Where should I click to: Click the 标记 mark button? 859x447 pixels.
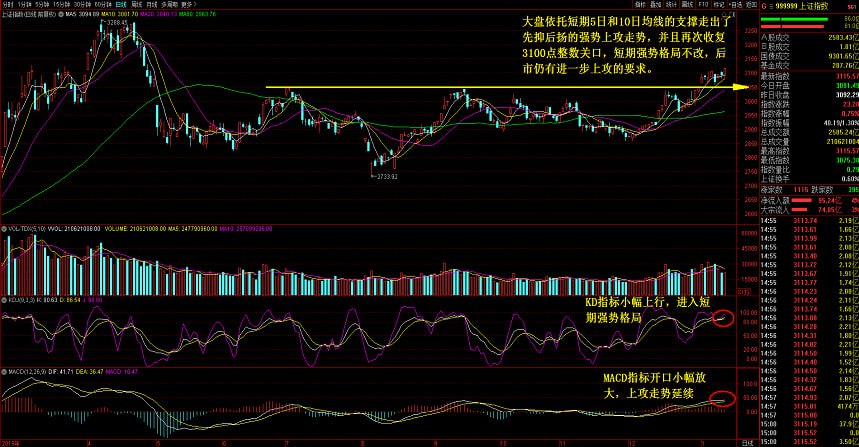(x=719, y=4)
